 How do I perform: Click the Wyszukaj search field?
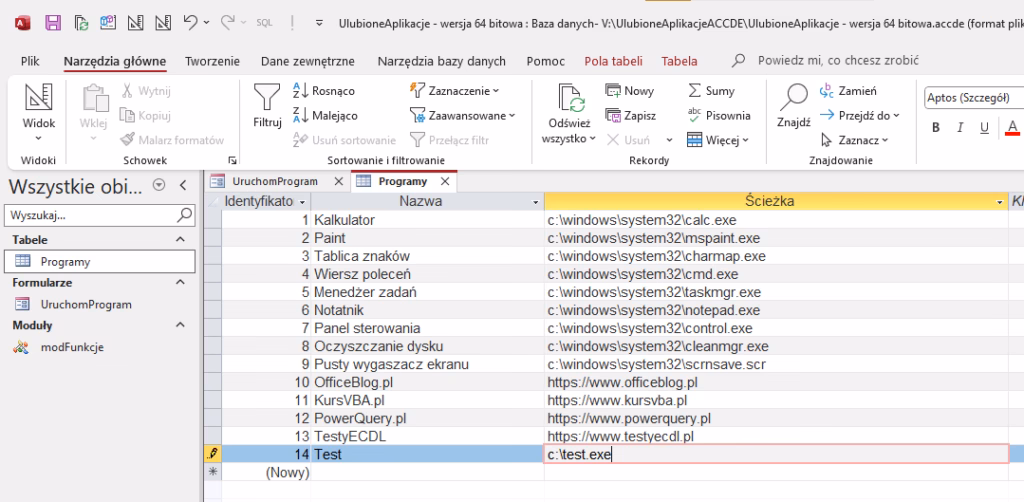(100, 215)
